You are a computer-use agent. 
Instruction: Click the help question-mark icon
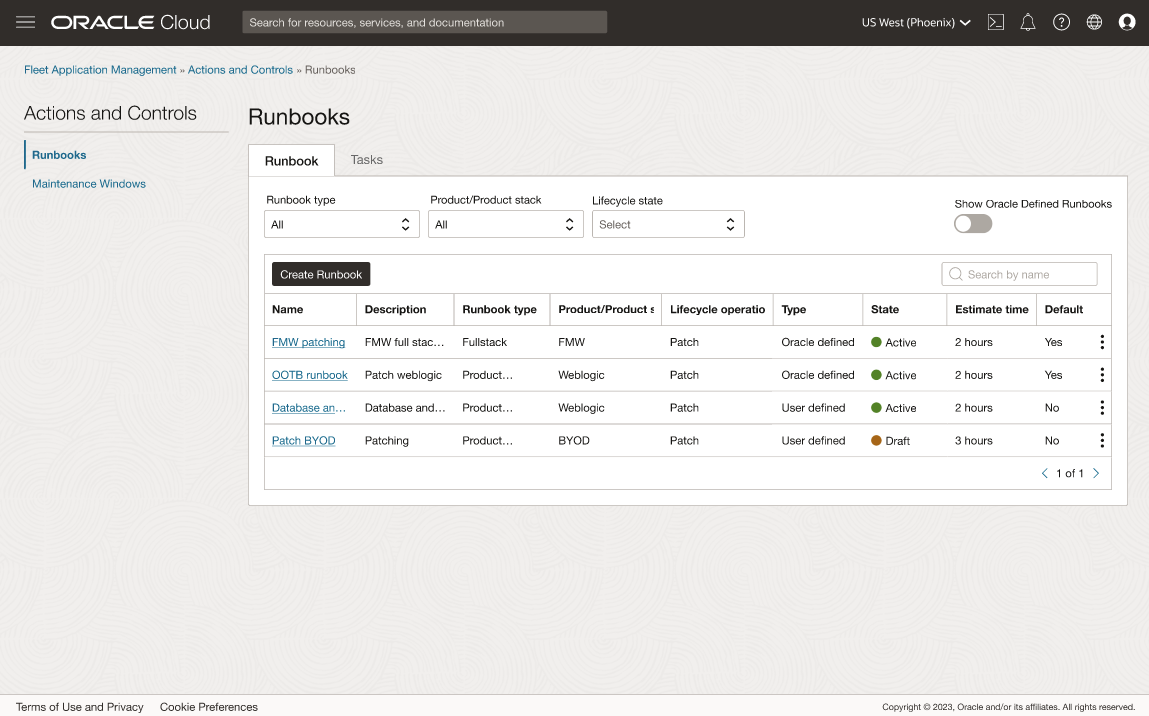pos(1062,21)
